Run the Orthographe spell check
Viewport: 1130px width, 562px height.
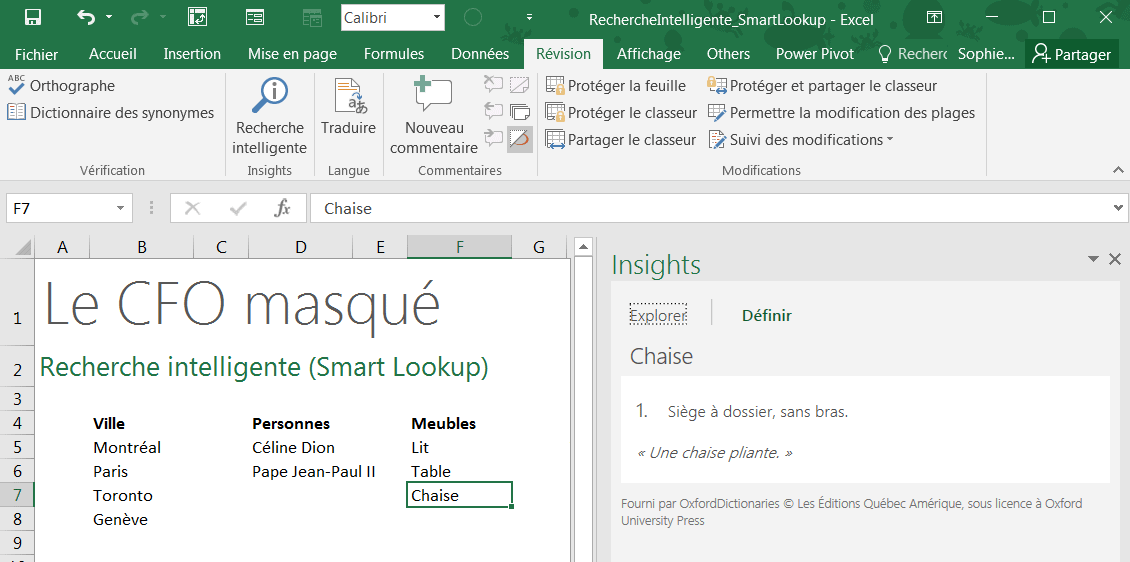coord(61,86)
